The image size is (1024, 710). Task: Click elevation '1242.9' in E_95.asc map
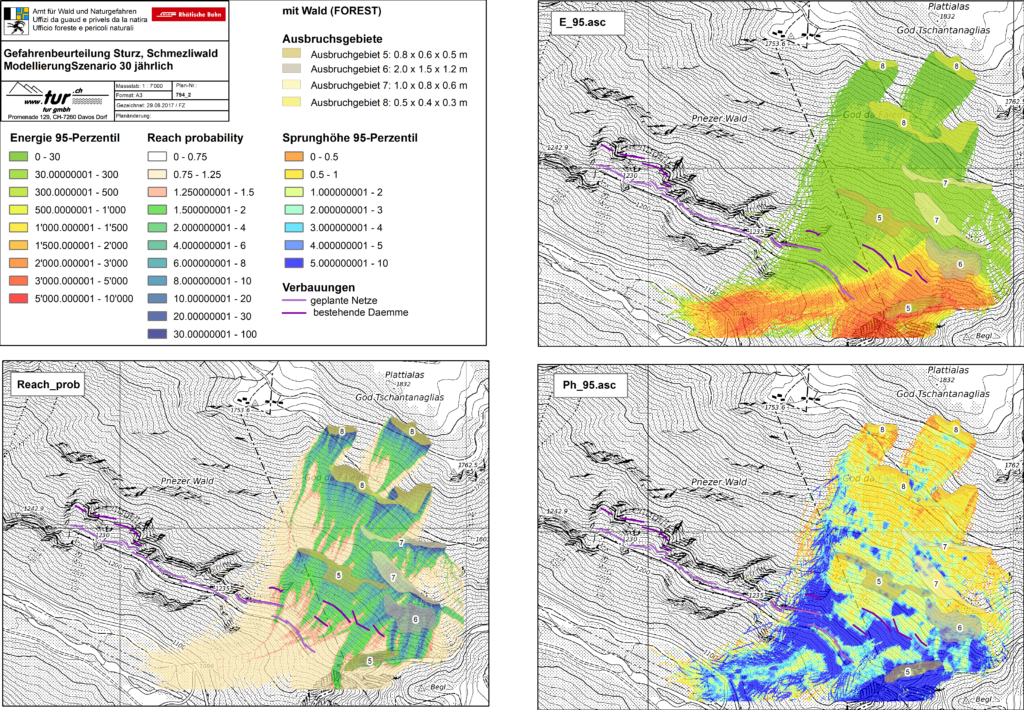click(558, 148)
